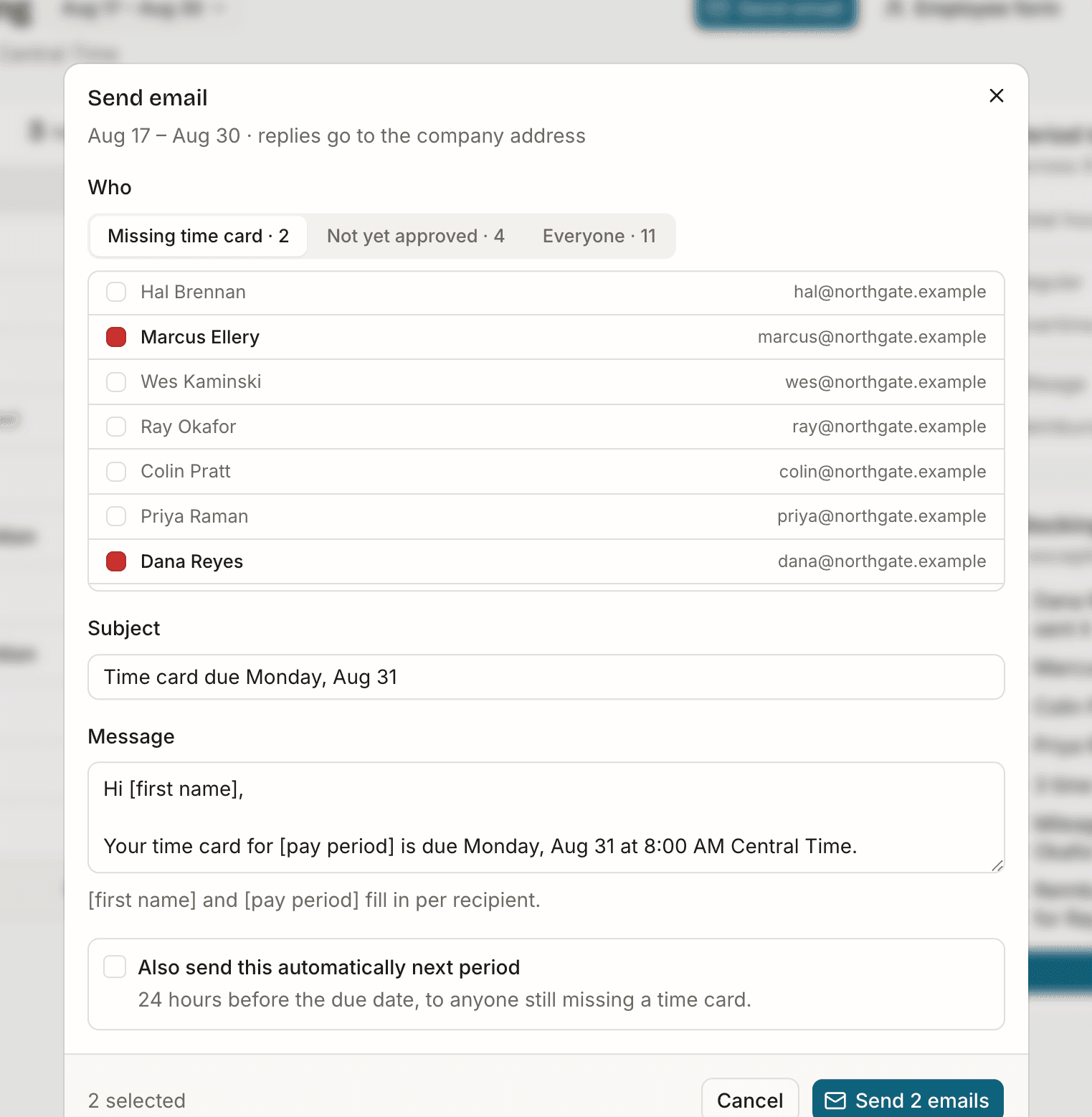Click colin@northgate.example email address

[x=883, y=472]
